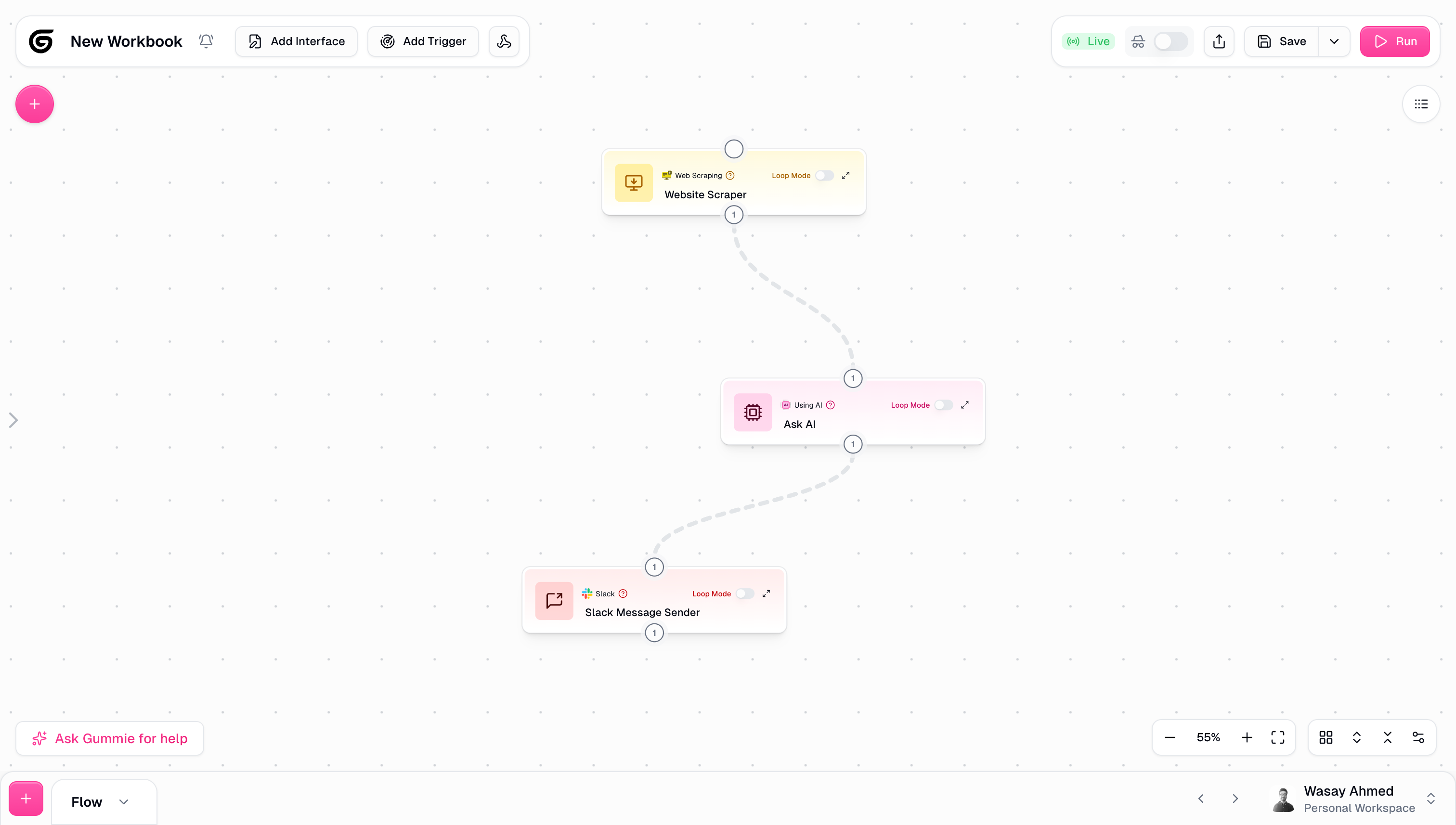Open the node list panel icon on the right
Image resolution: width=1456 pixels, height=825 pixels.
point(1421,103)
